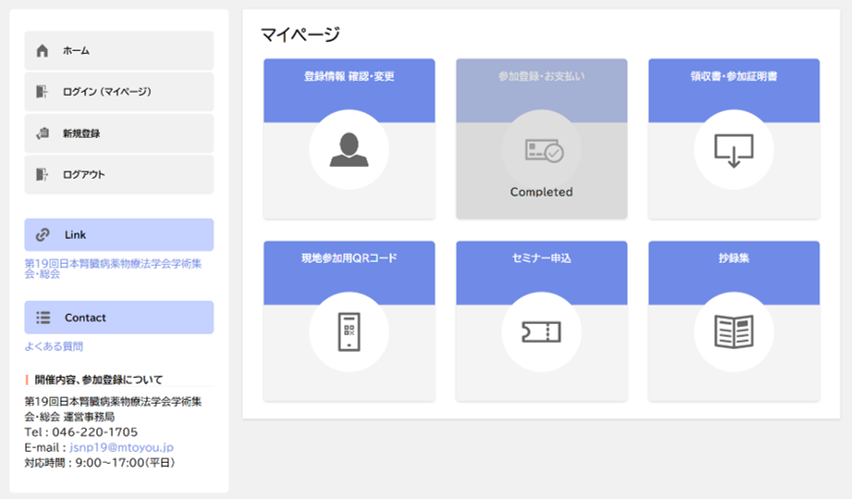Click the receipt download arrow icon

coord(734,151)
